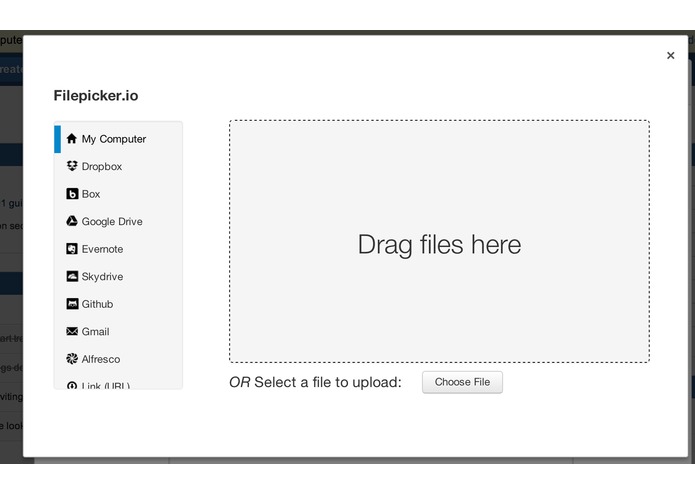Select Skydrive in the sidebar

[118, 276]
